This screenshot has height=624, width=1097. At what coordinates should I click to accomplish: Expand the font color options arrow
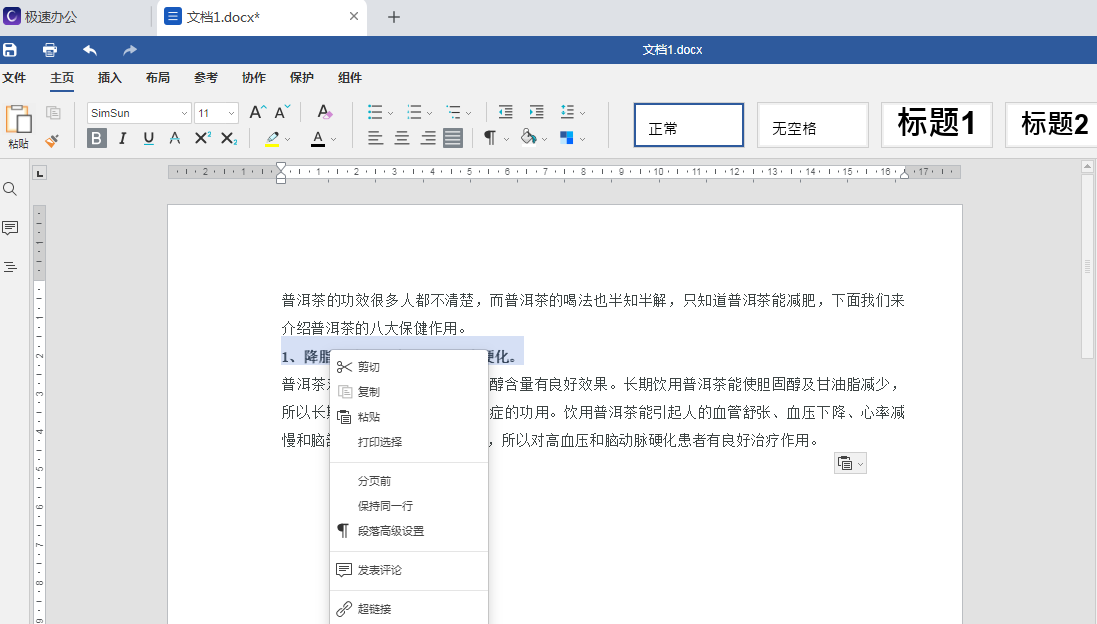click(x=333, y=139)
